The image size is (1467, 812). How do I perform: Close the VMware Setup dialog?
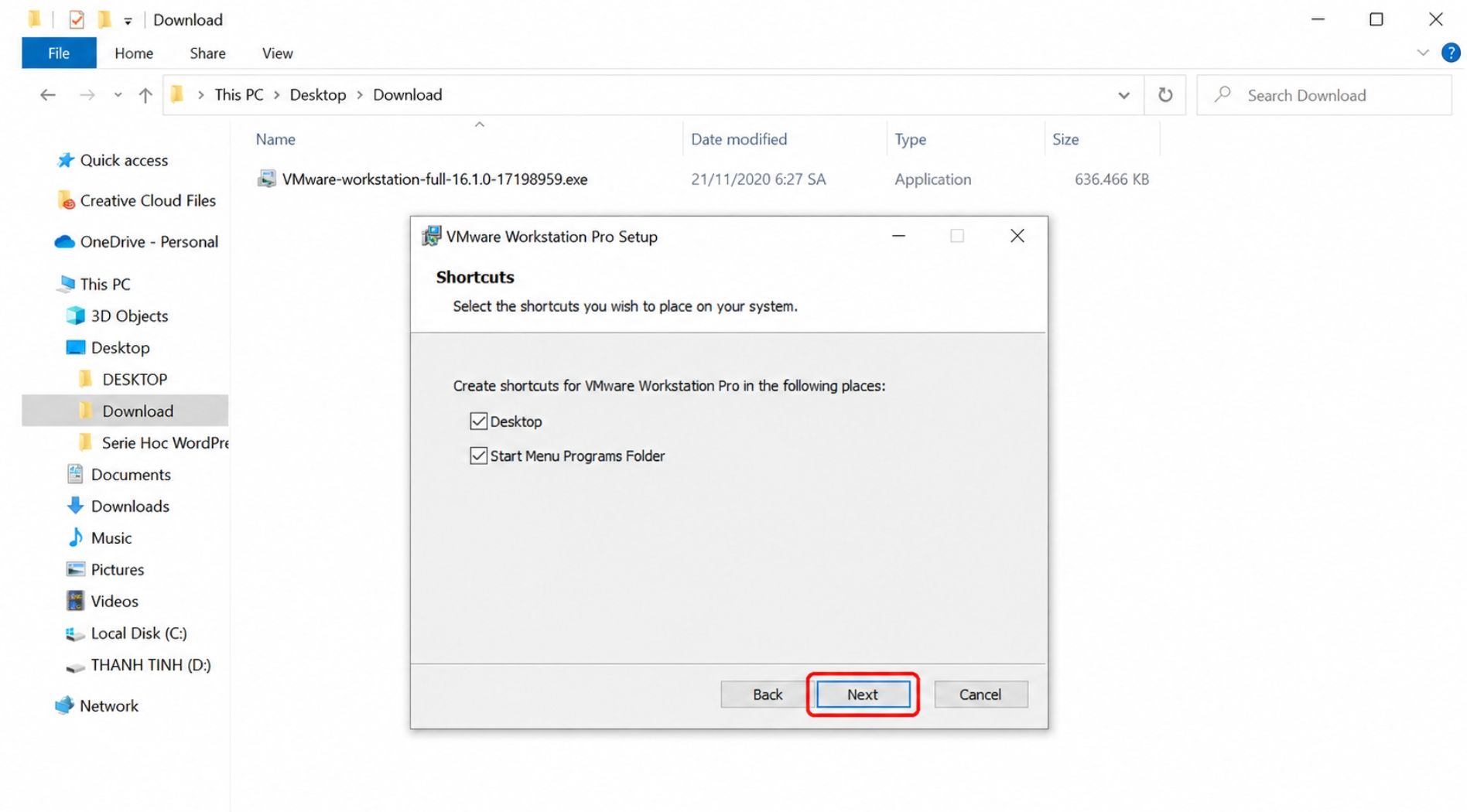1017,236
